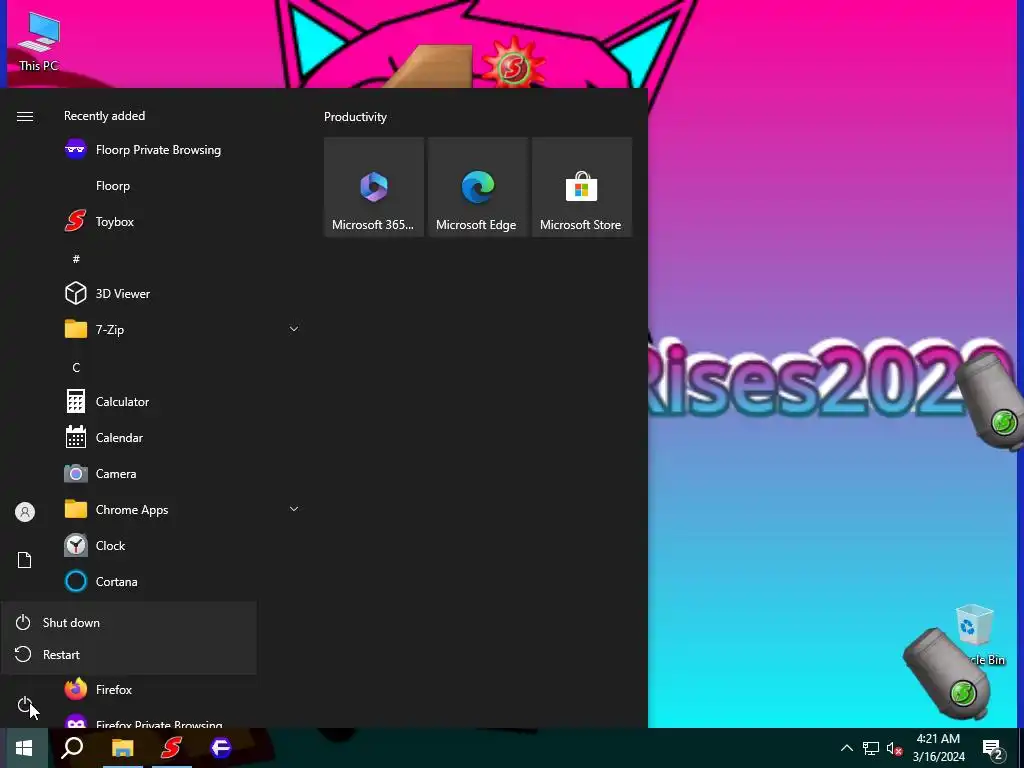Screen dimensions: 1024x768
Task: Click the Windows Start button
Action: point(24,748)
